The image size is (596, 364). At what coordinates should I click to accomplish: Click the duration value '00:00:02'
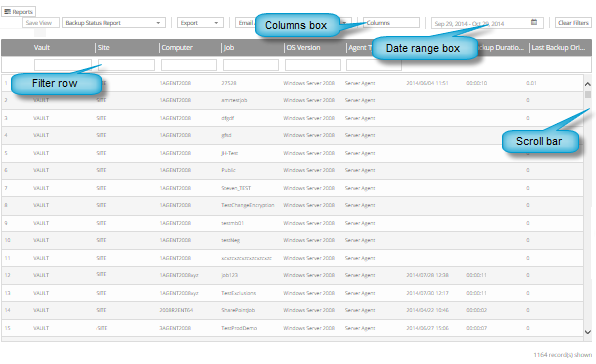(477, 310)
